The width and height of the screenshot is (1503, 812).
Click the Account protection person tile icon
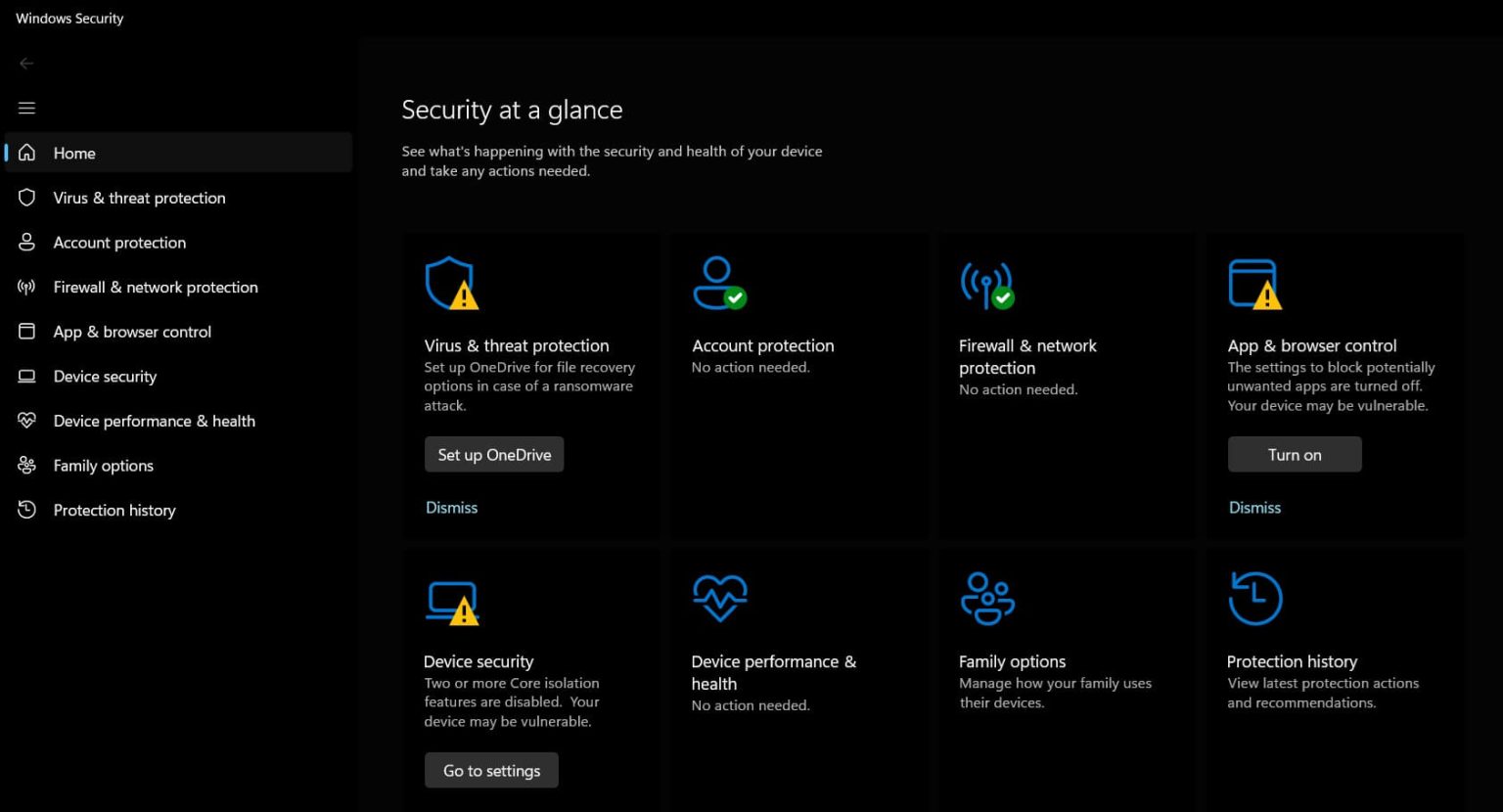click(718, 283)
